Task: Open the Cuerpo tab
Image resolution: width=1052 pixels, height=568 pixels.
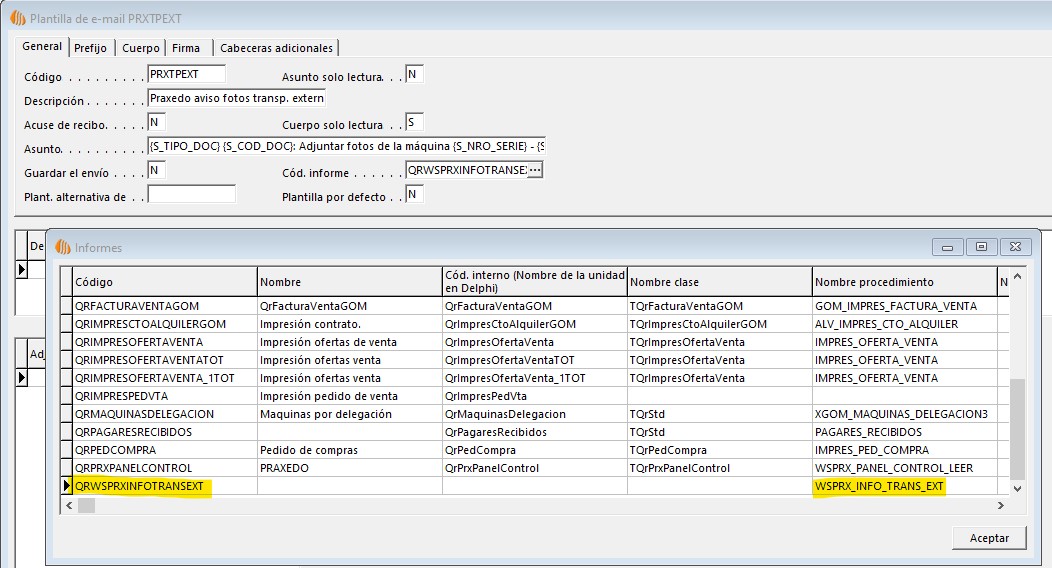Action: pyautogui.click(x=141, y=47)
